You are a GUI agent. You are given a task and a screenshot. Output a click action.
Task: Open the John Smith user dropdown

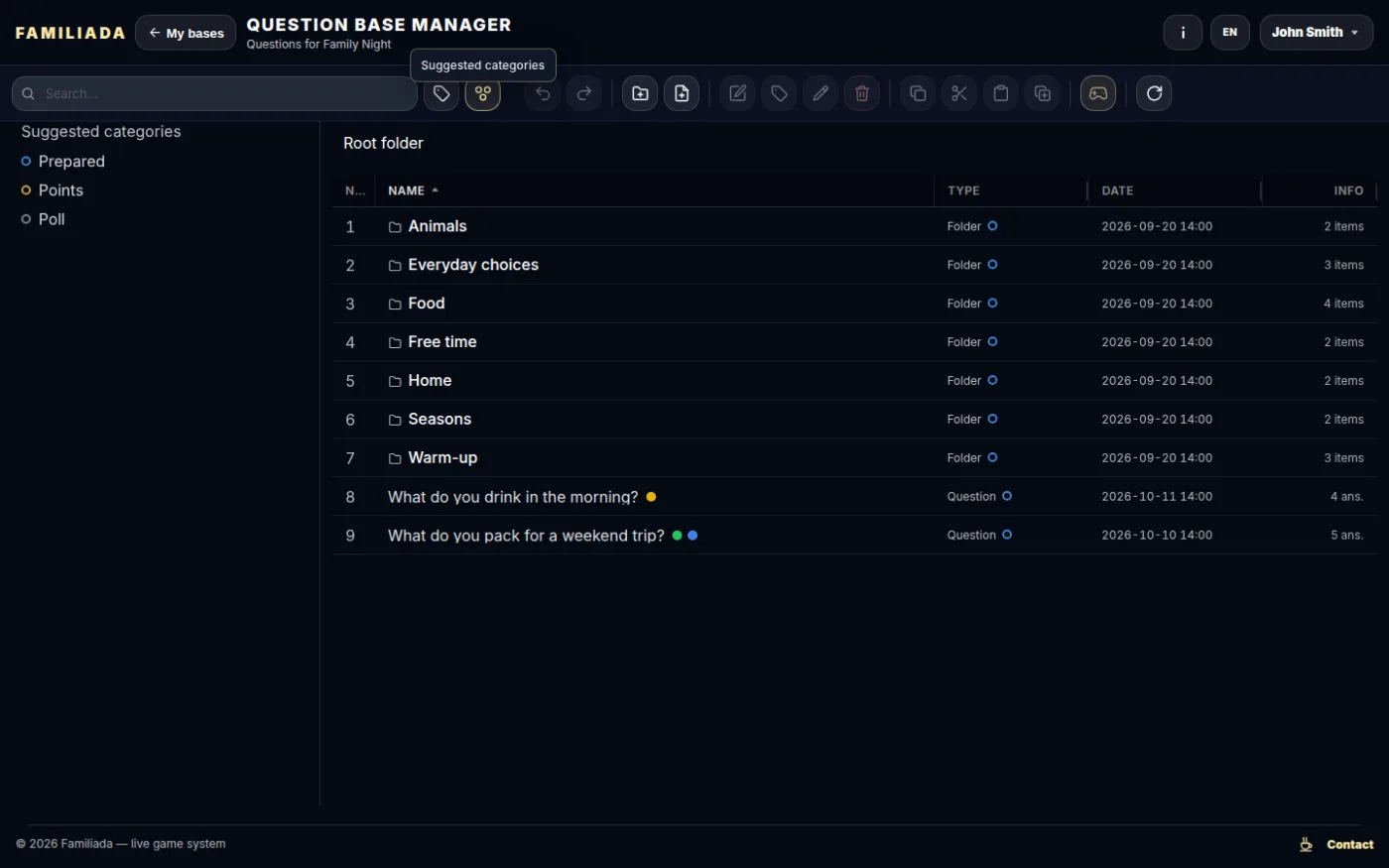pos(1316,32)
